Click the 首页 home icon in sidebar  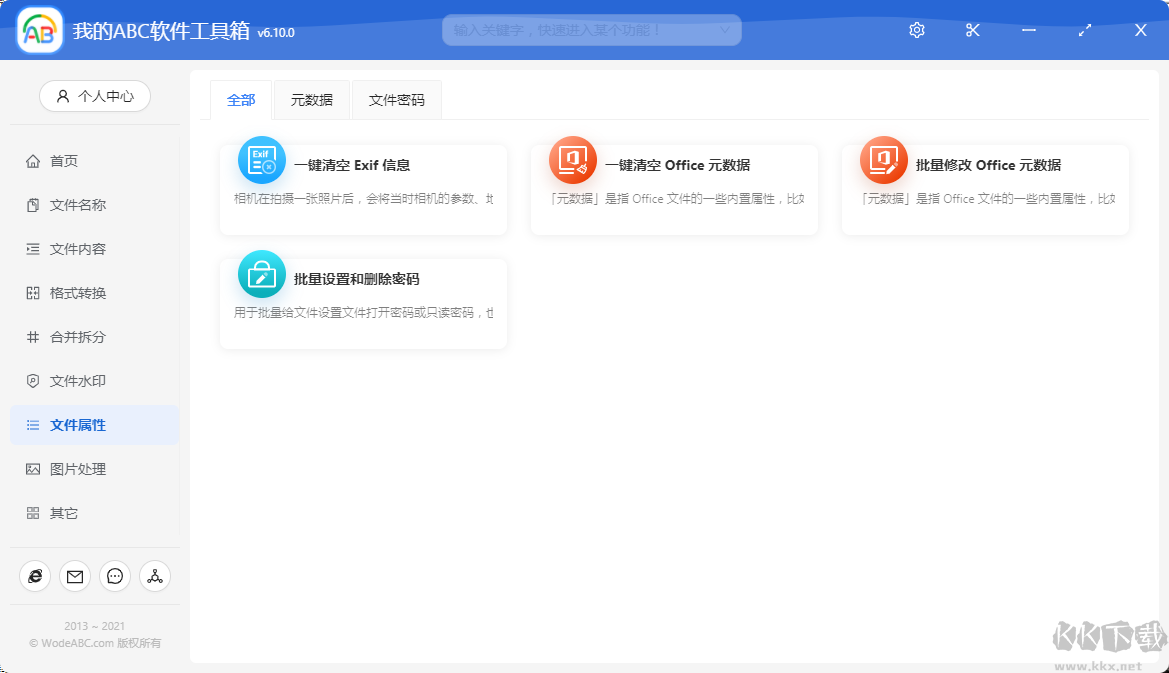[33, 160]
